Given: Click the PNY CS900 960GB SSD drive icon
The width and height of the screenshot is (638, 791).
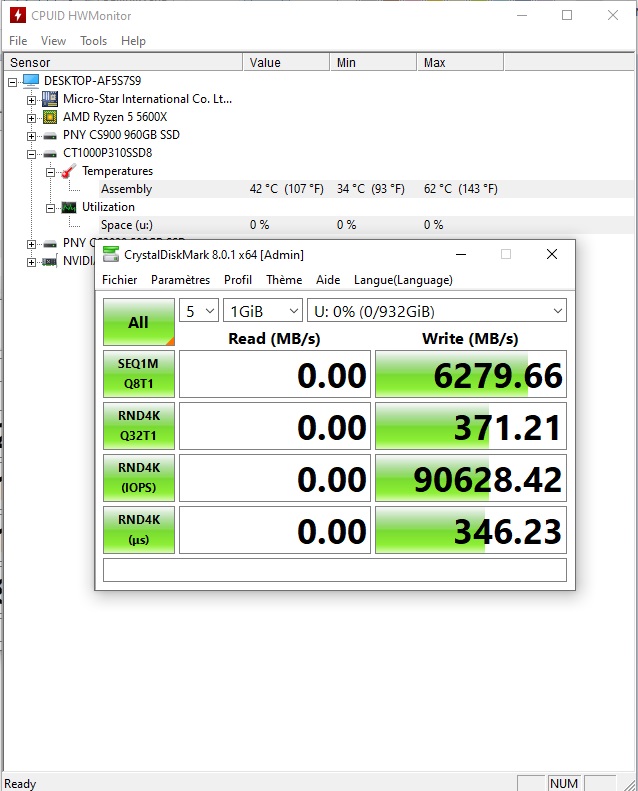Looking at the screenshot, I should [x=49, y=135].
